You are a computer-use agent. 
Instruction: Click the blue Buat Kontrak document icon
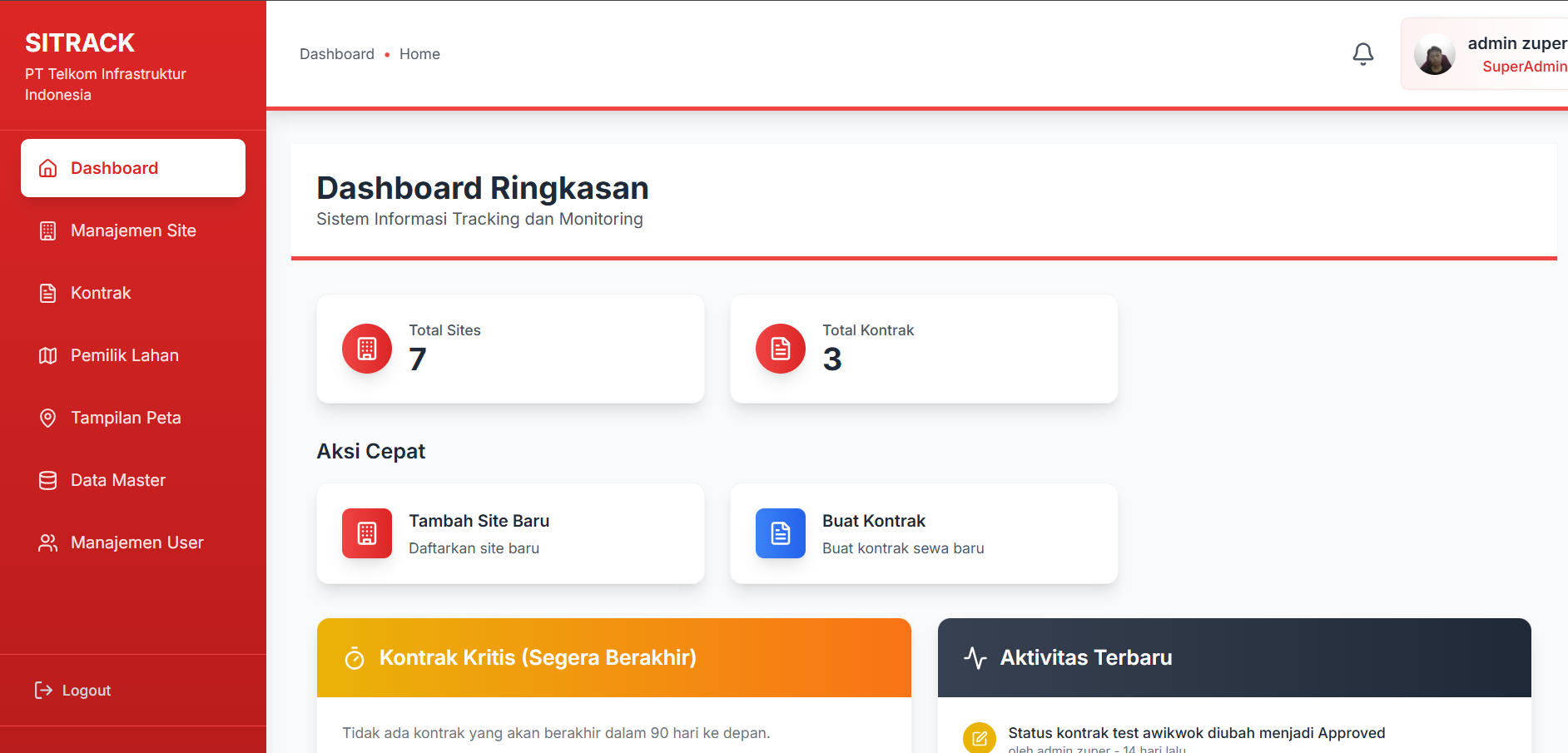[781, 533]
